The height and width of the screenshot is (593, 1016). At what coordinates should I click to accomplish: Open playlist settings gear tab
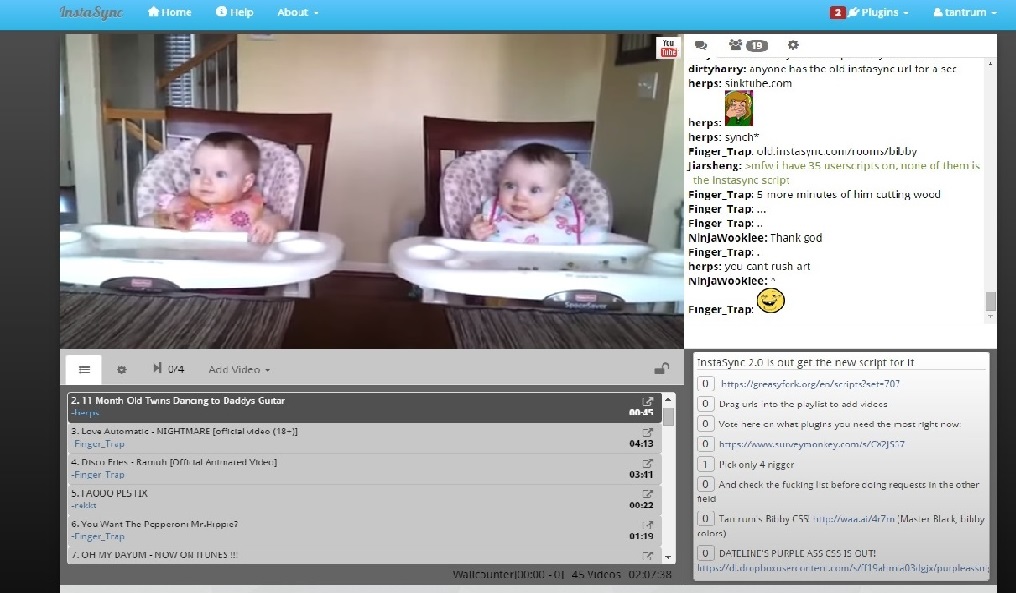click(121, 369)
